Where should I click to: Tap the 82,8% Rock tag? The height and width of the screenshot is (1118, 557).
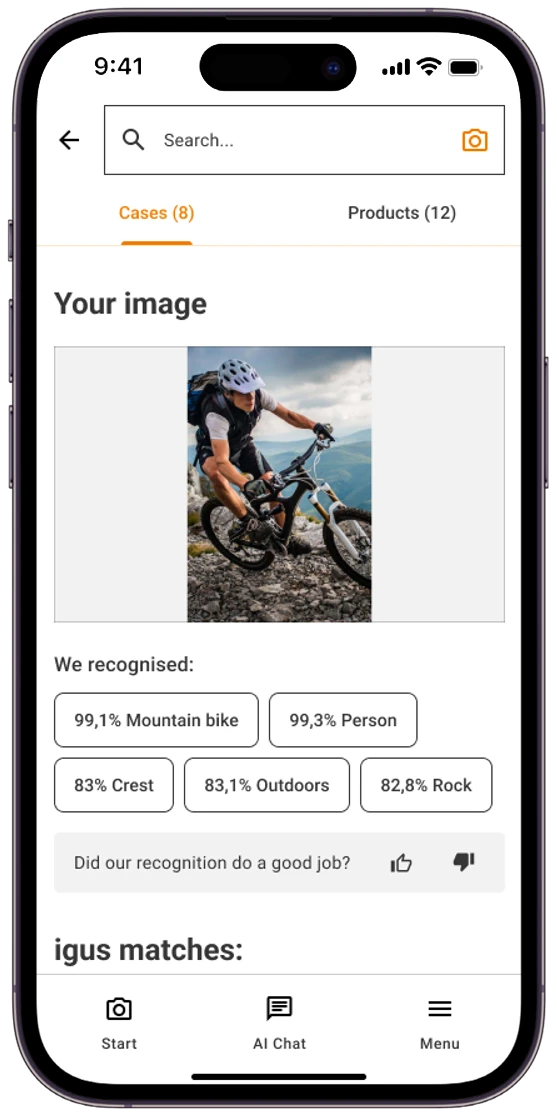pyautogui.click(x=426, y=785)
